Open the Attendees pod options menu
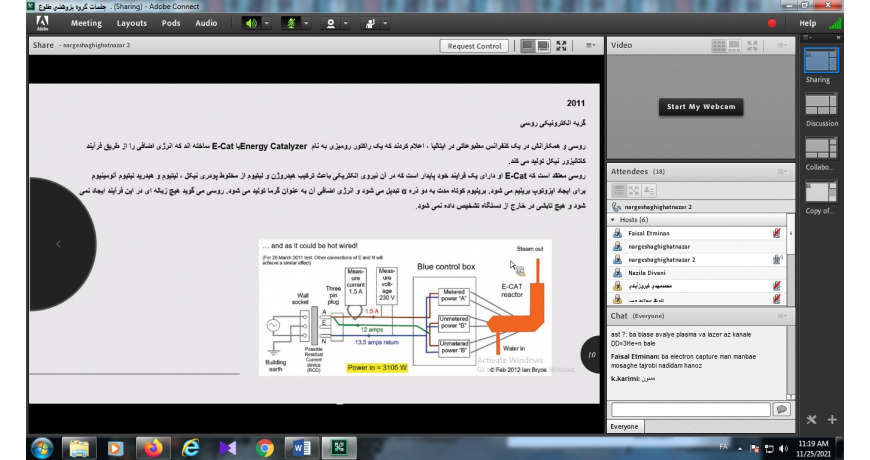870x460 pixels. [x=782, y=171]
